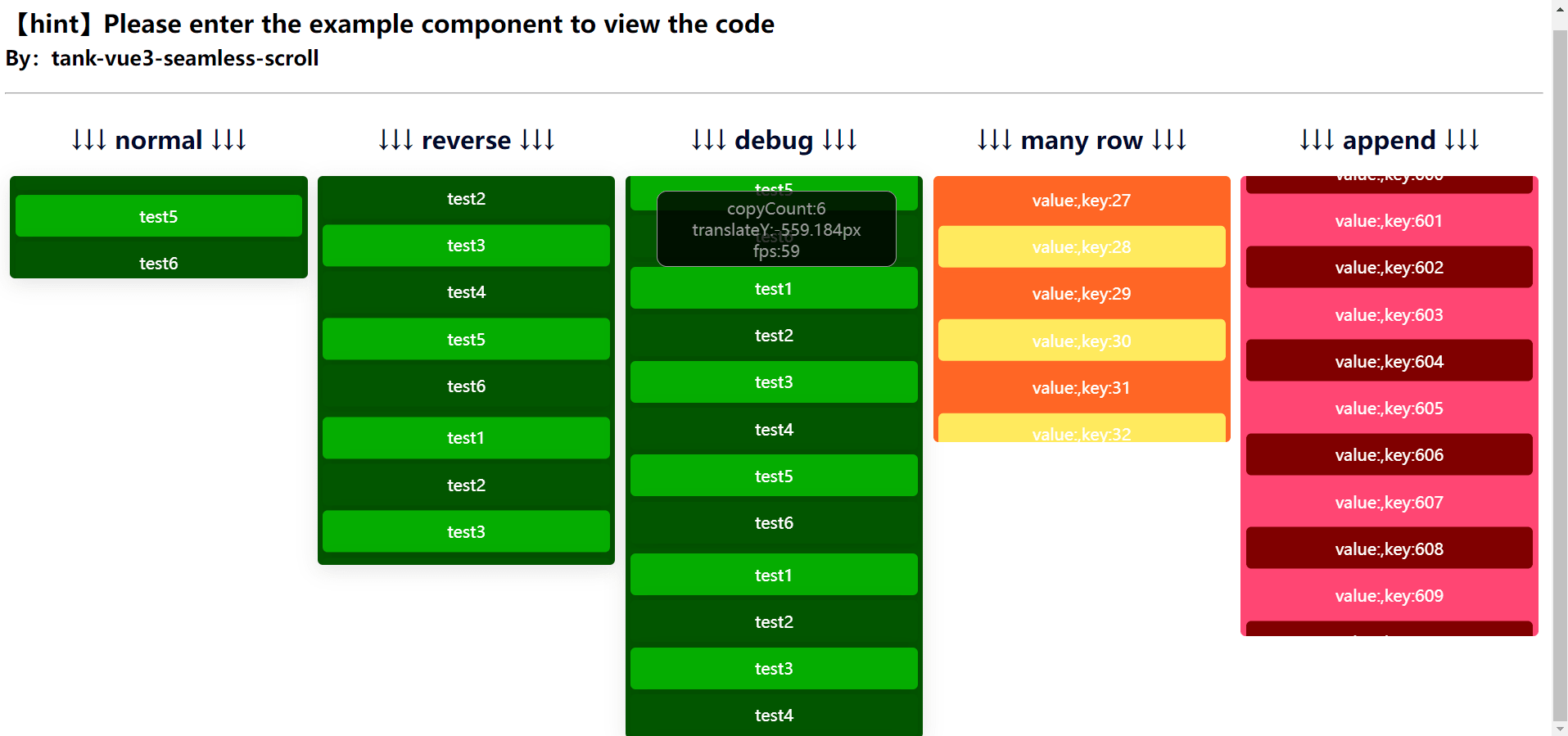This screenshot has width=1568, height=736.
Task: Click the page scrollbar down arrow
Action: [1560, 729]
